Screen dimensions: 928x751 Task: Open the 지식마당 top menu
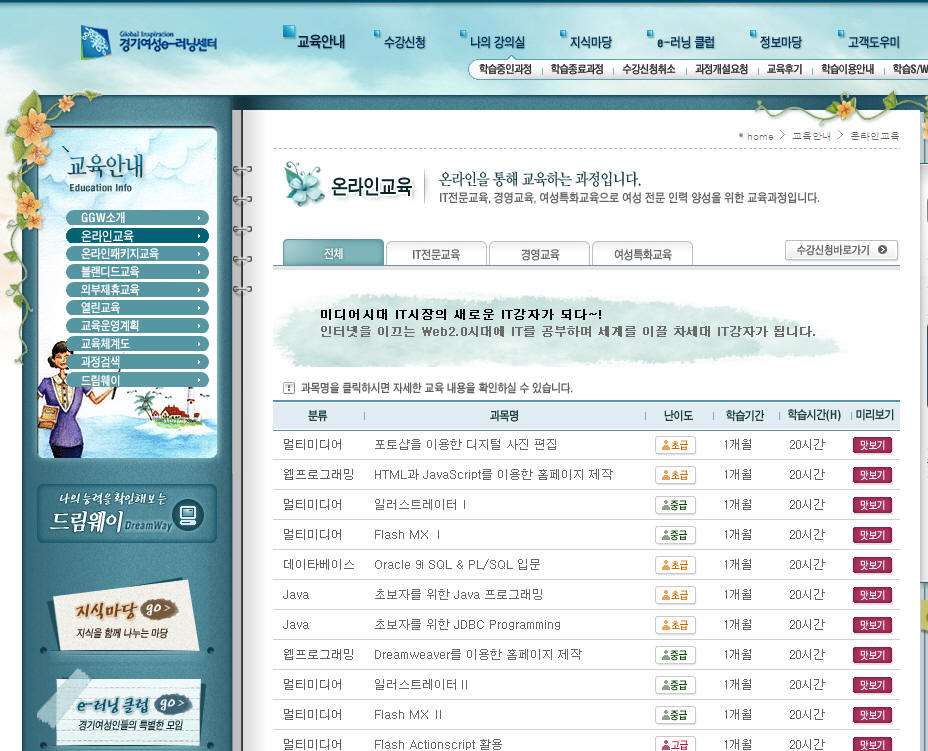(590, 42)
